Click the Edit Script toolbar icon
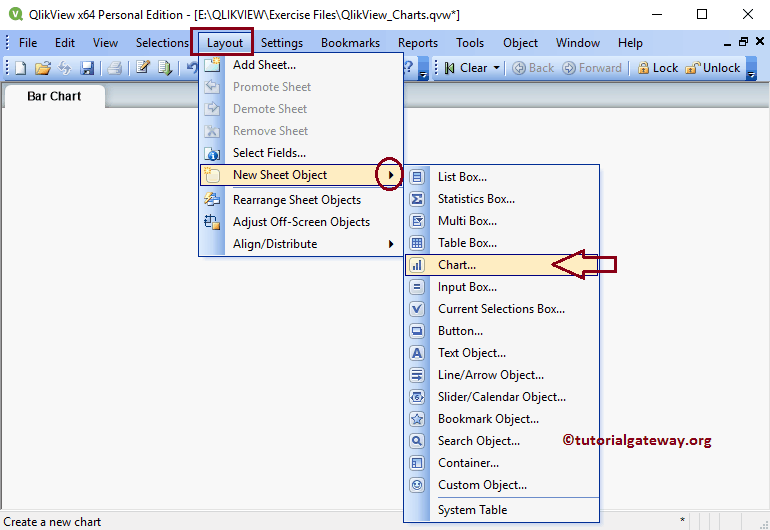 coord(143,67)
